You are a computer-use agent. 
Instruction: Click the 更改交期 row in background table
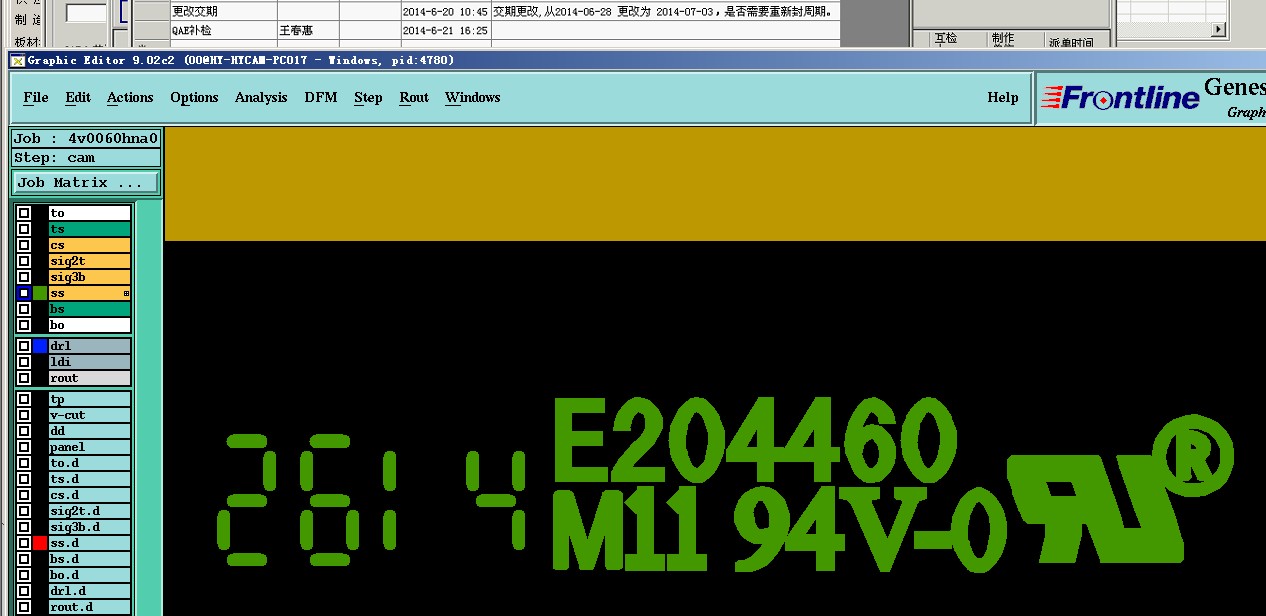point(487,12)
